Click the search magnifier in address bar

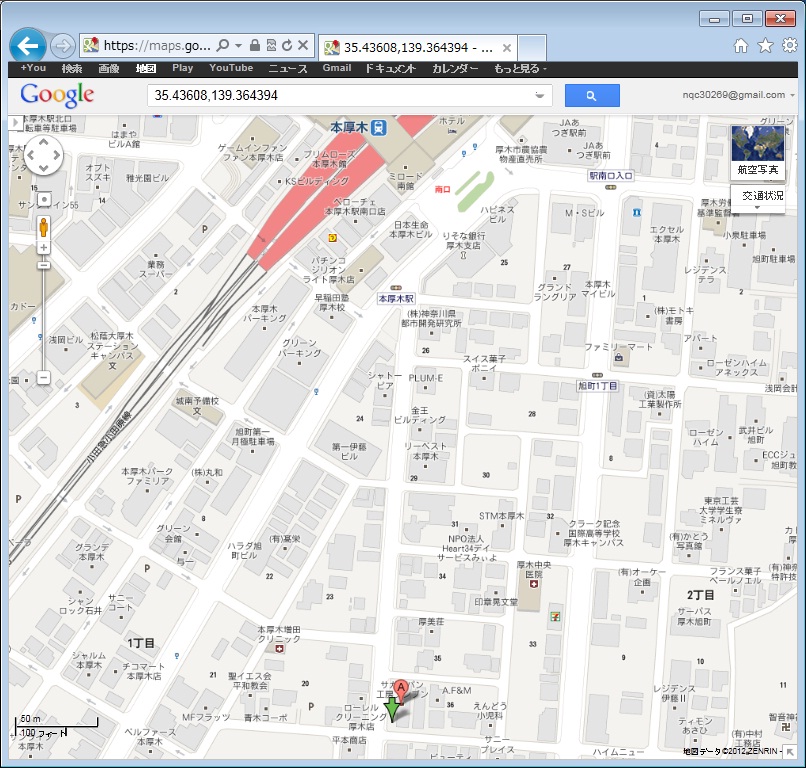pos(223,45)
